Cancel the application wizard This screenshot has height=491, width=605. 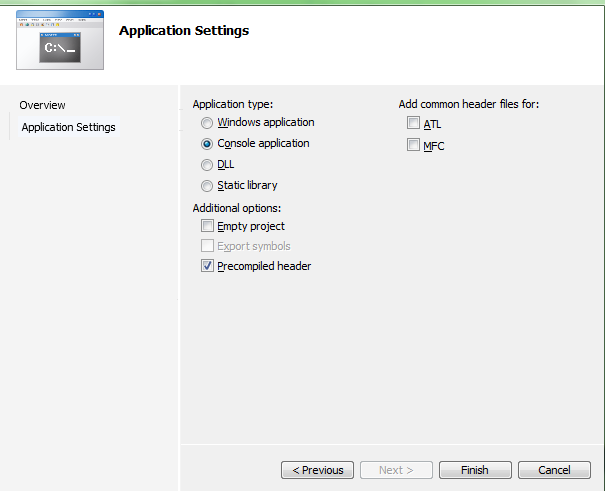[x=554, y=470]
